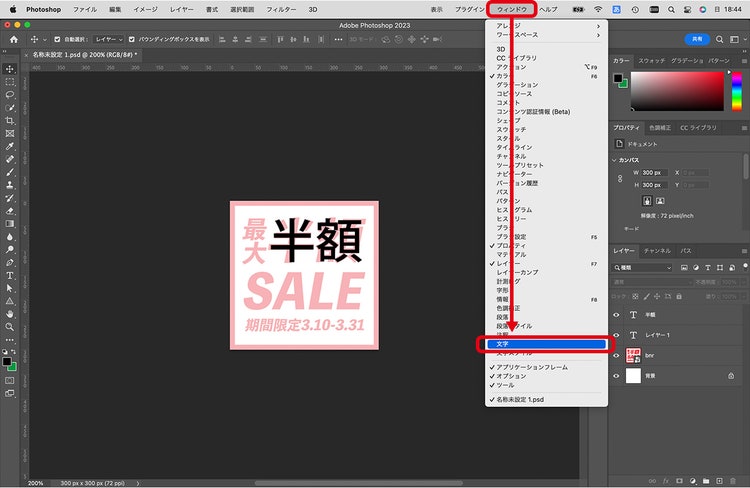Hide the 半額 text layer

616,315
